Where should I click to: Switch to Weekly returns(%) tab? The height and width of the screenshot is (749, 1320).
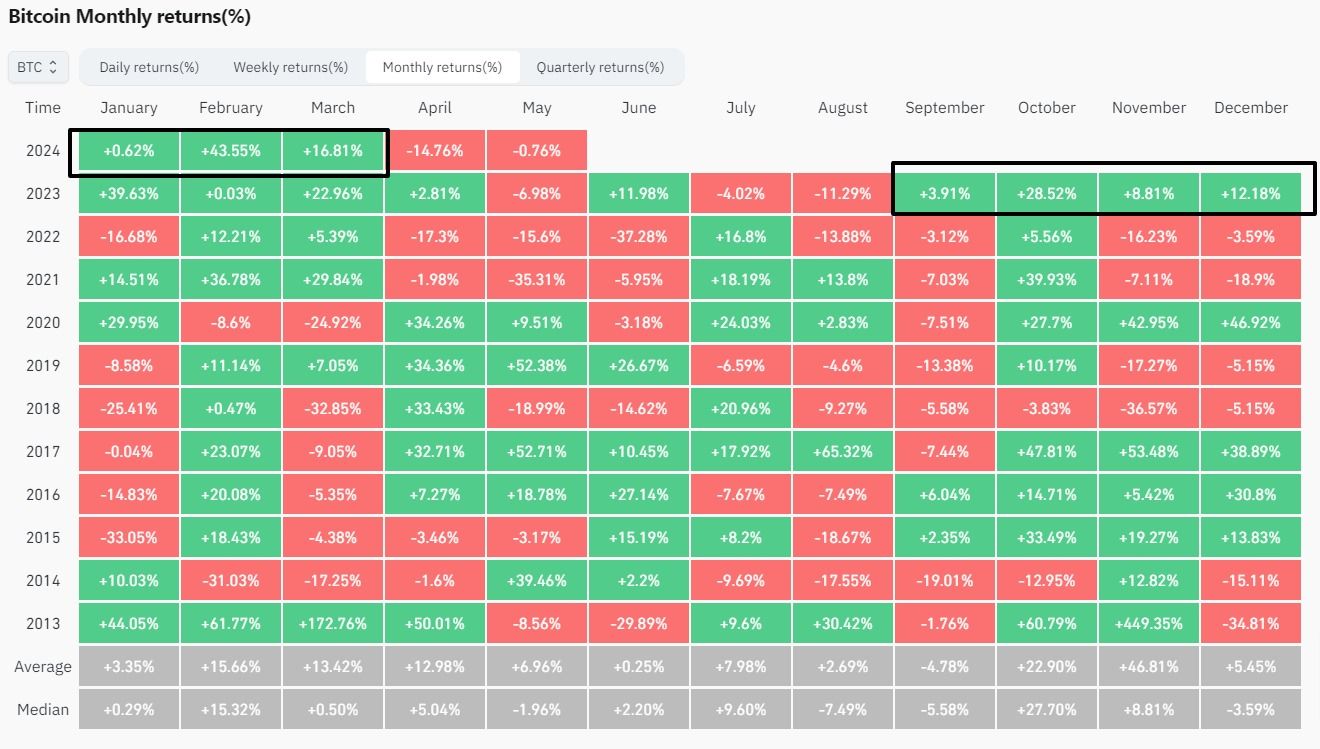point(290,67)
